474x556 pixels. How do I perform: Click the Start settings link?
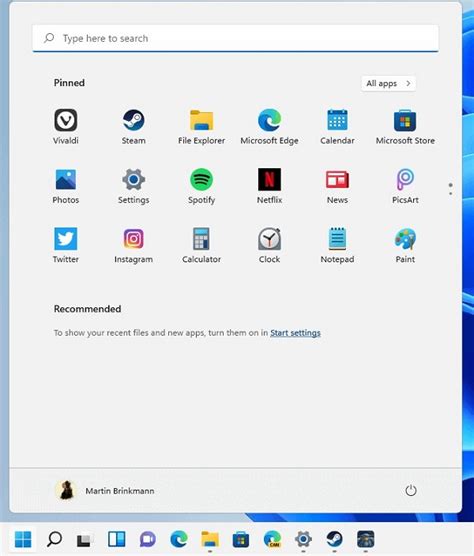click(295, 333)
